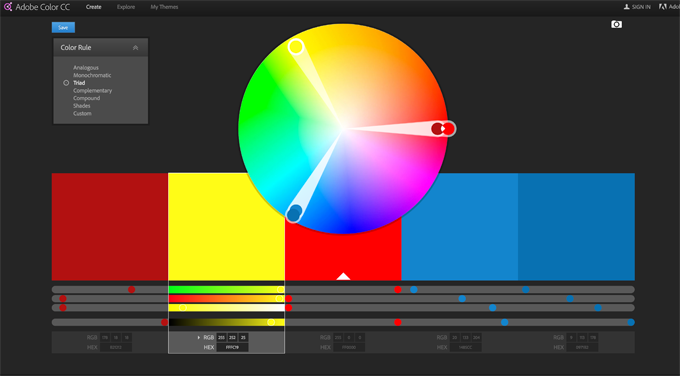Choose the Custom color rule
This screenshot has width=680, height=376.
82,114
